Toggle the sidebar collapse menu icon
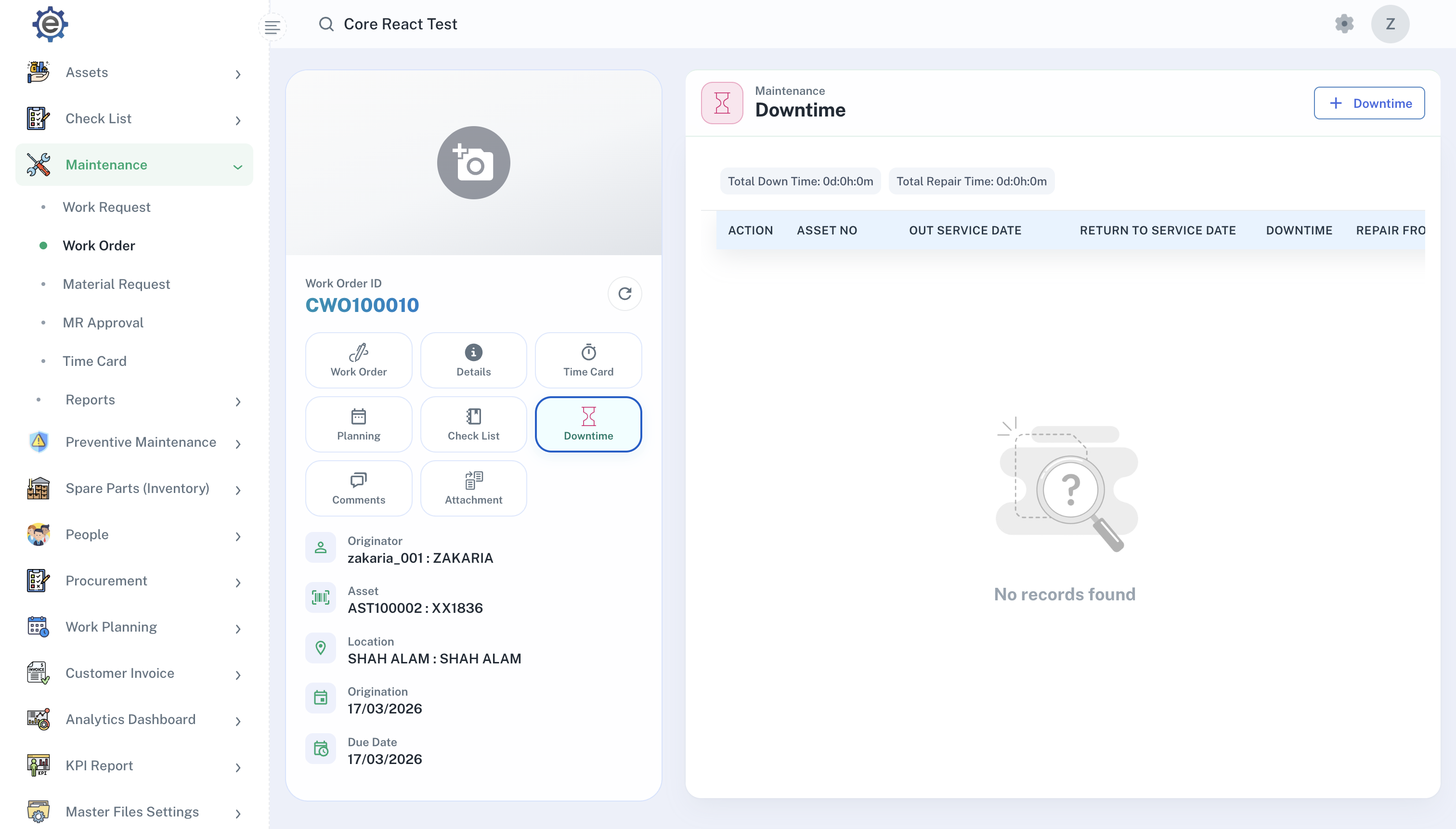The width and height of the screenshot is (1456, 829). click(x=272, y=27)
